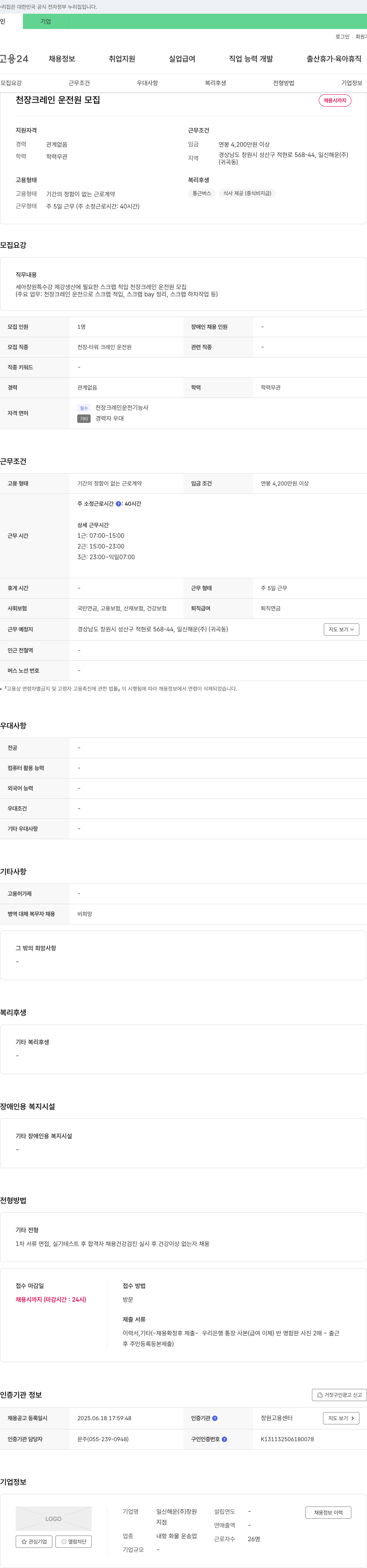Click the 천장·타워 크레인 운전원 job category

(x=104, y=347)
